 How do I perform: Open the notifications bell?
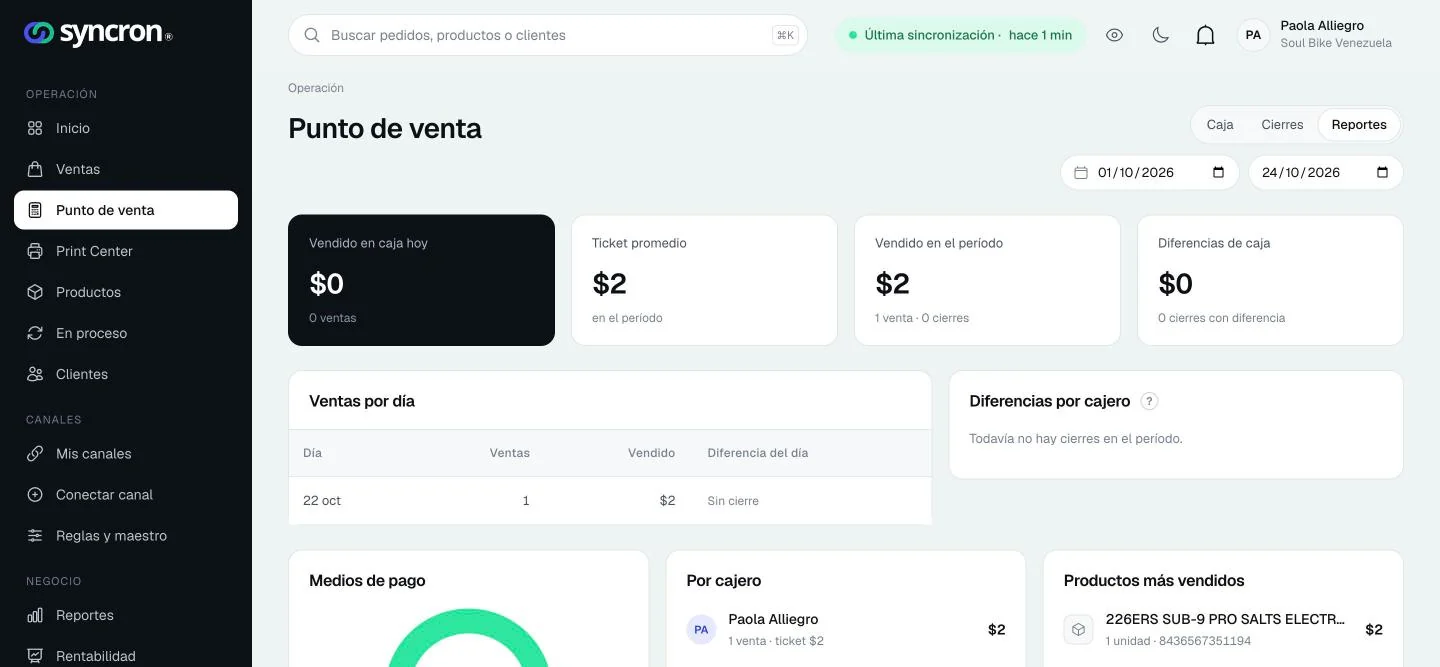click(x=1206, y=35)
